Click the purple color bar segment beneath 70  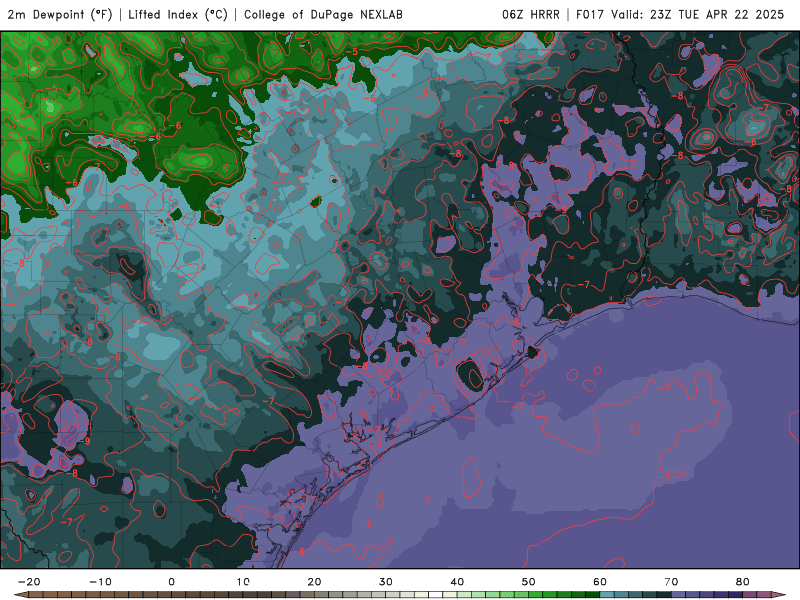(679, 595)
